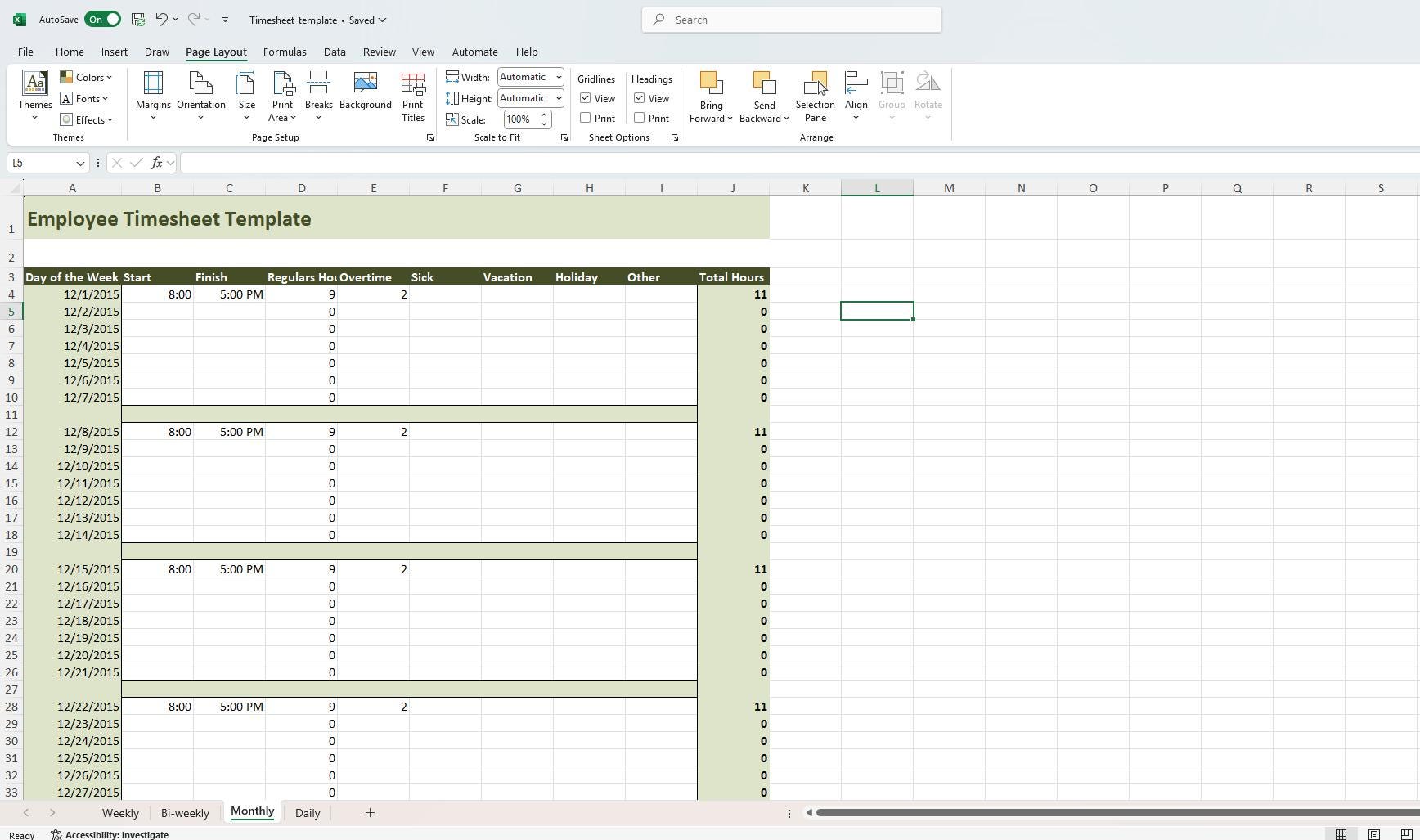Open Align objects menu
This screenshot has height=840, width=1420.
click(856, 97)
